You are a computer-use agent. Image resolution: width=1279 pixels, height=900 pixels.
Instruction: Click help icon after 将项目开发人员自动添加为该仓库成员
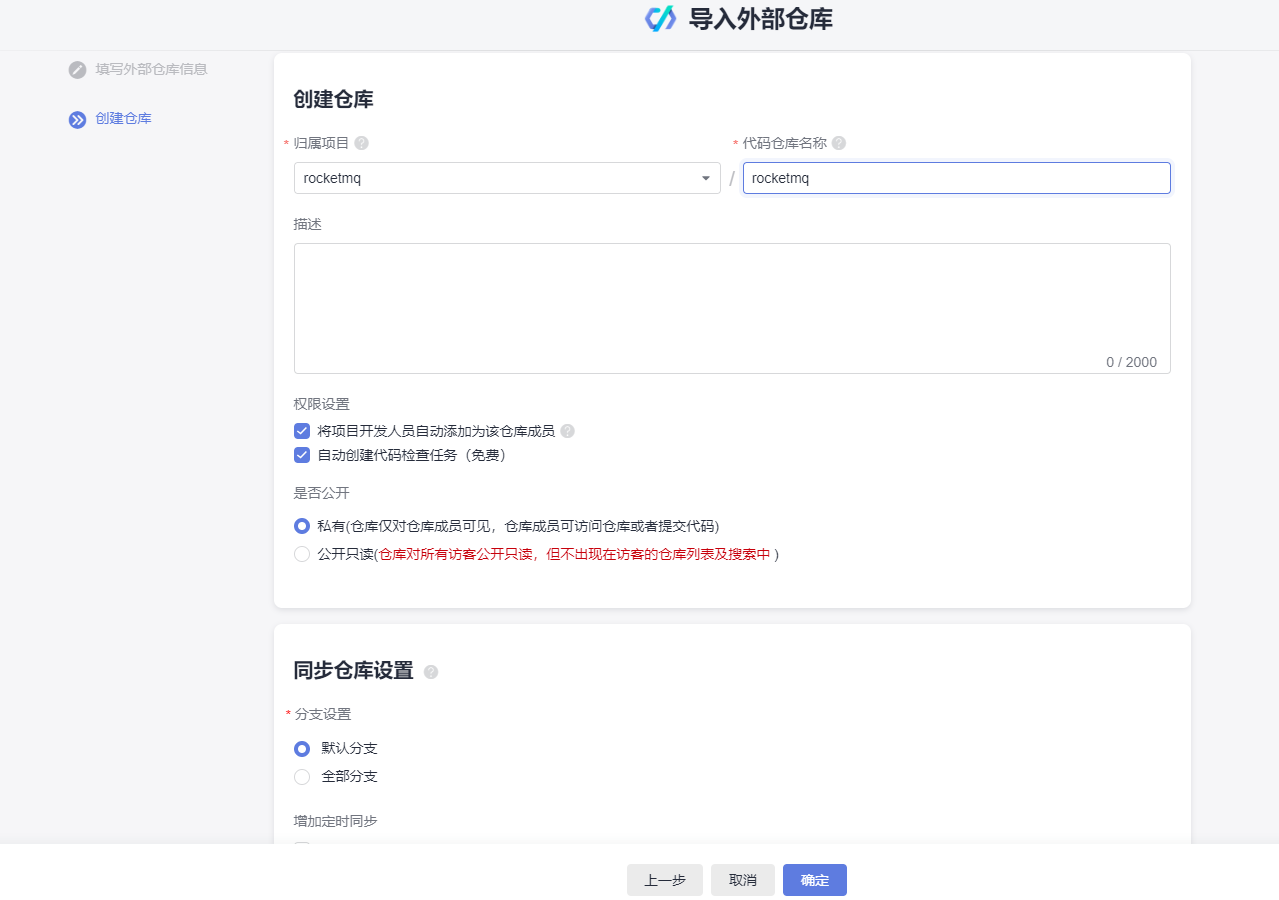568,431
